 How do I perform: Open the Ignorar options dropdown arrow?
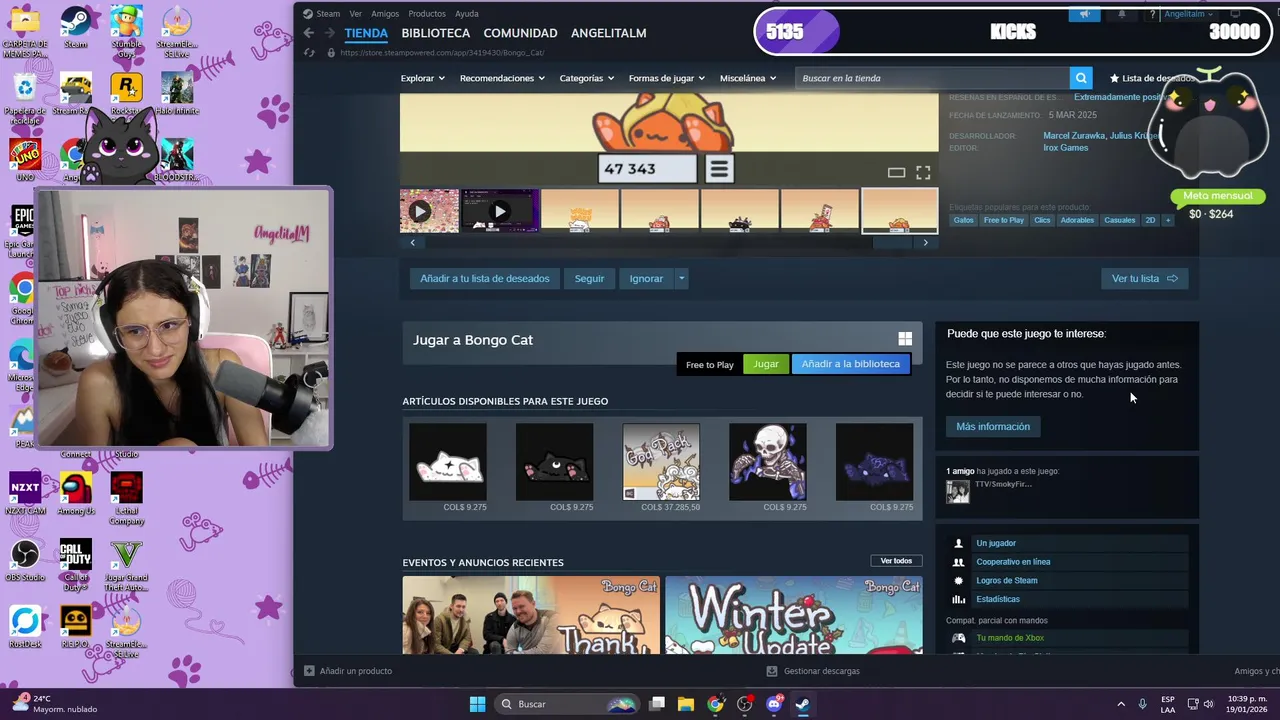[x=681, y=279]
